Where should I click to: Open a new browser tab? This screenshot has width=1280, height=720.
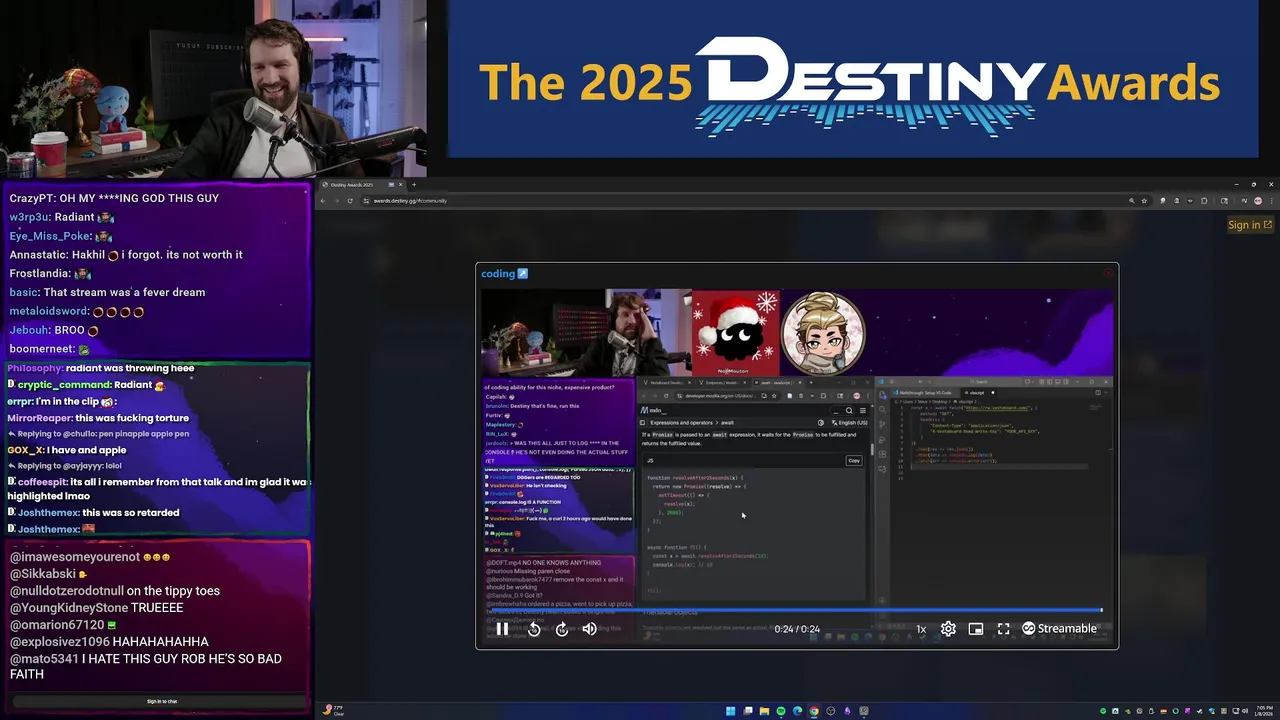[414, 185]
